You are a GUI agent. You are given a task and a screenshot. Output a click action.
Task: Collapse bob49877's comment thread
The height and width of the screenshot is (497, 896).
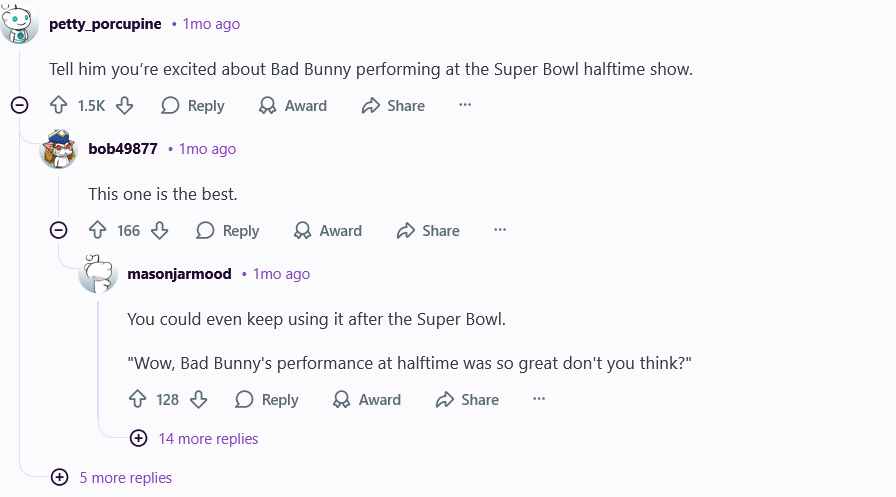(x=58, y=230)
